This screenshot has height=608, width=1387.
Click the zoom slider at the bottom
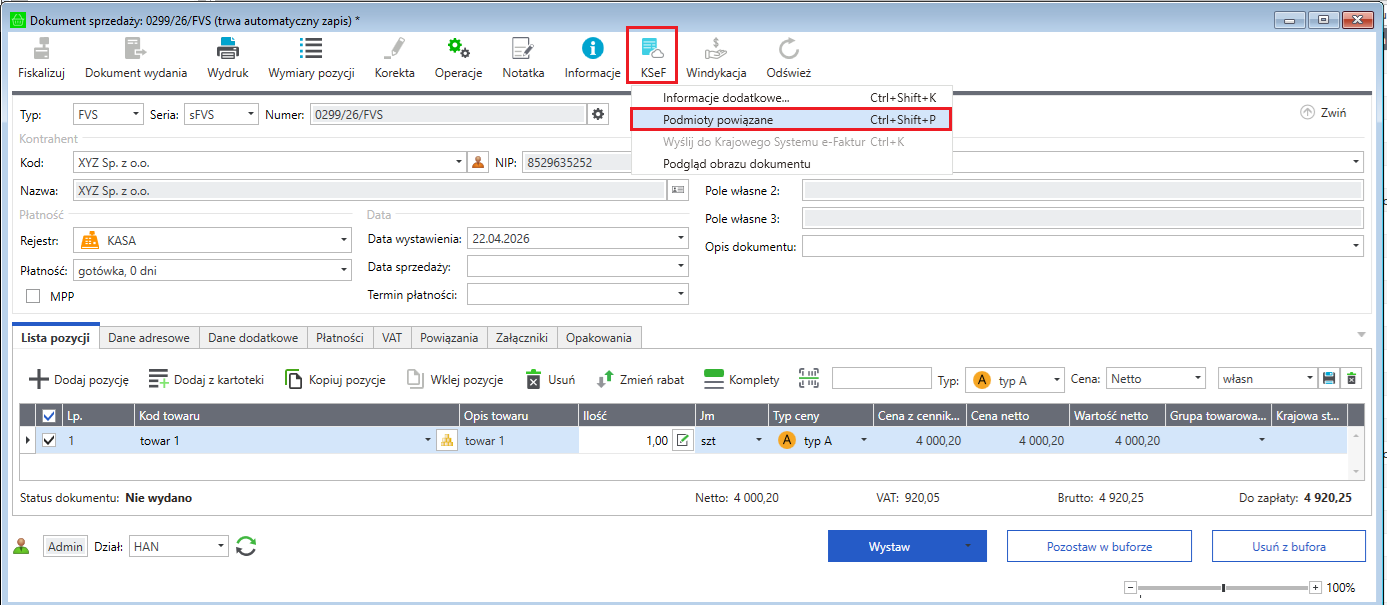click(1223, 588)
